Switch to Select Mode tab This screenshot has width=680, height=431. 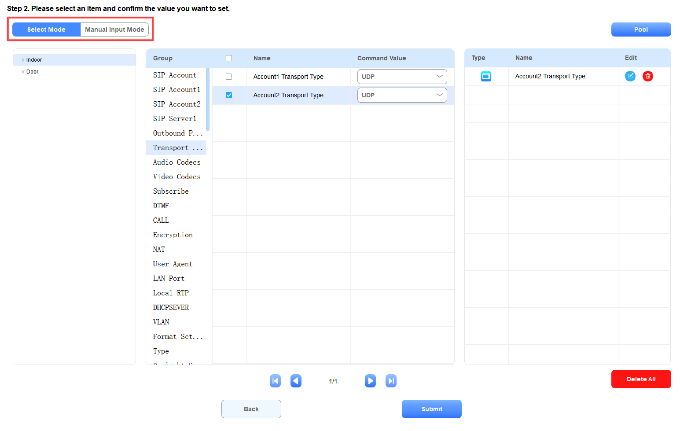[46, 30]
